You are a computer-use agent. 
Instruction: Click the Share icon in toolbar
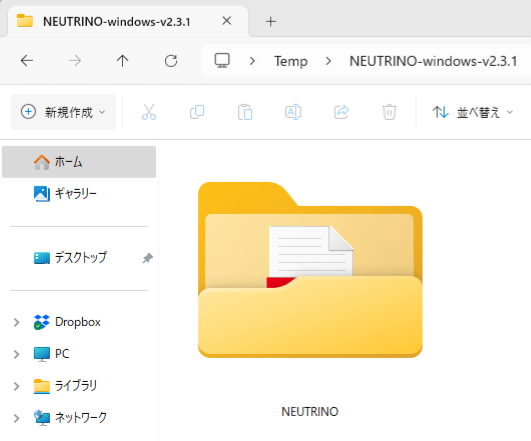coord(341,112)
